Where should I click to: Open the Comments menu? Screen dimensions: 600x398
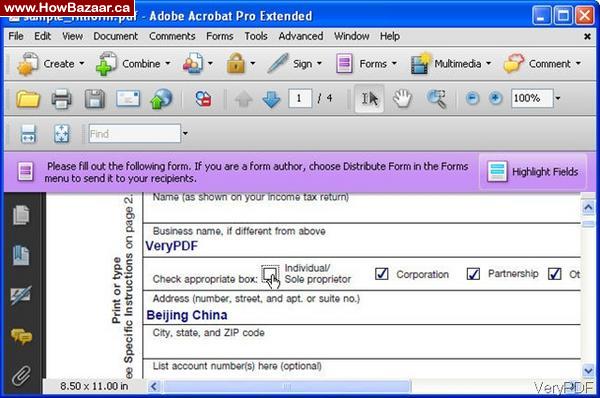click(x=172, y=36)
